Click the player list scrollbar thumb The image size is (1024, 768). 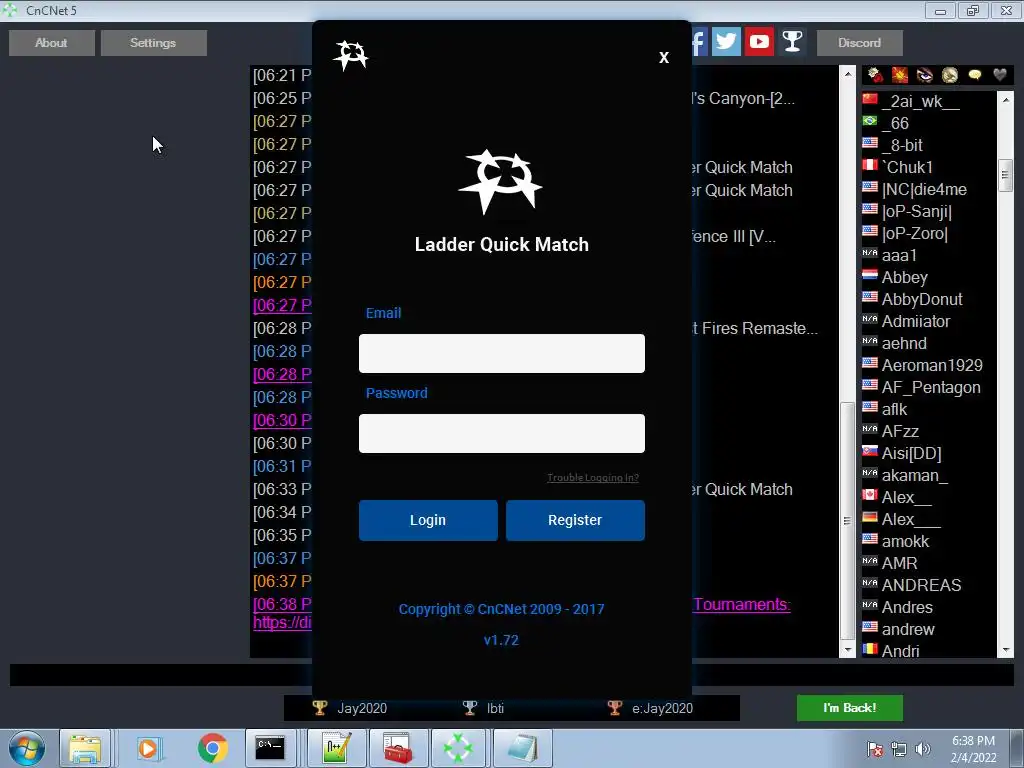pyautogui.click(x=1006, y=175)
